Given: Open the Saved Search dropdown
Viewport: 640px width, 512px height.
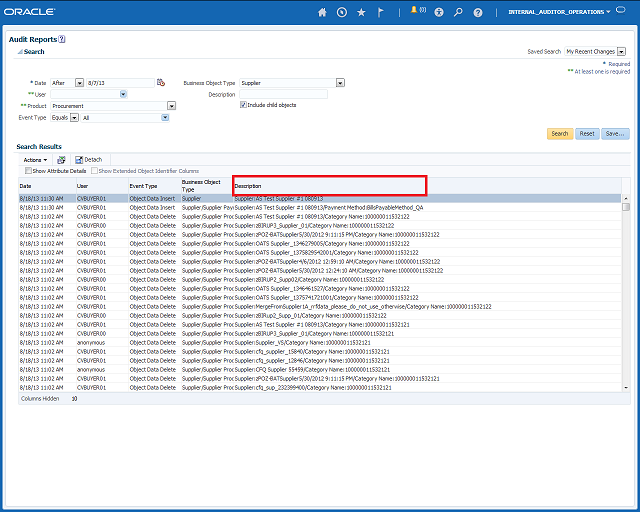Looking at the screenshot, I should pos(621,51).
